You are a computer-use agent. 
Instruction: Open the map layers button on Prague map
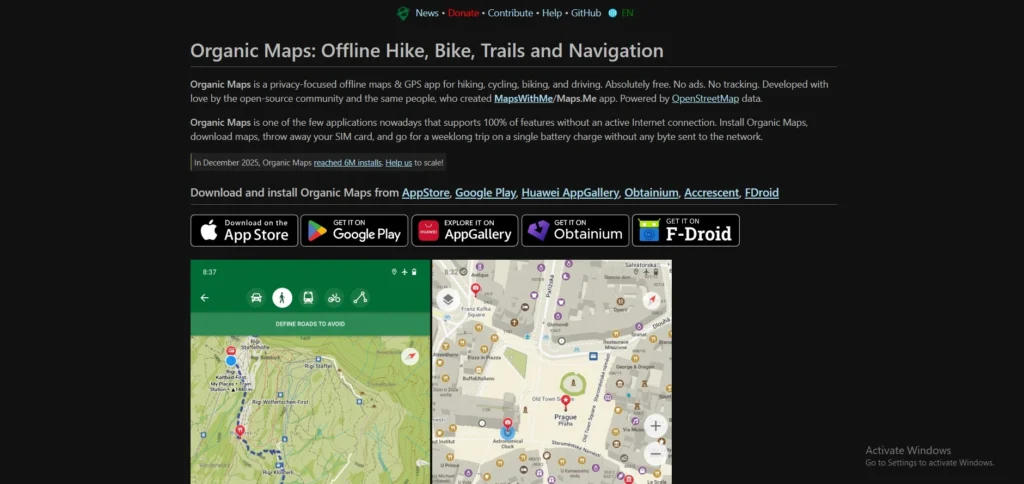[x=448, y=300]
